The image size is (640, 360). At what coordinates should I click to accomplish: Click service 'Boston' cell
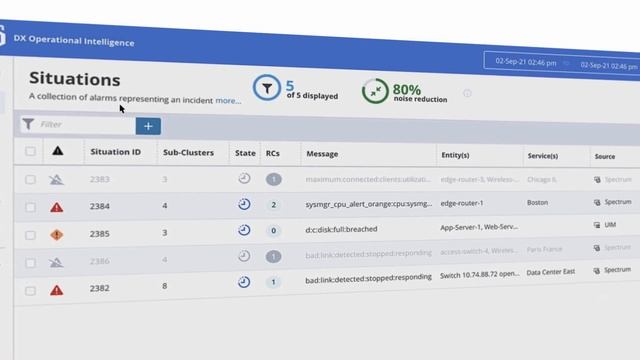tap(537, 202)
